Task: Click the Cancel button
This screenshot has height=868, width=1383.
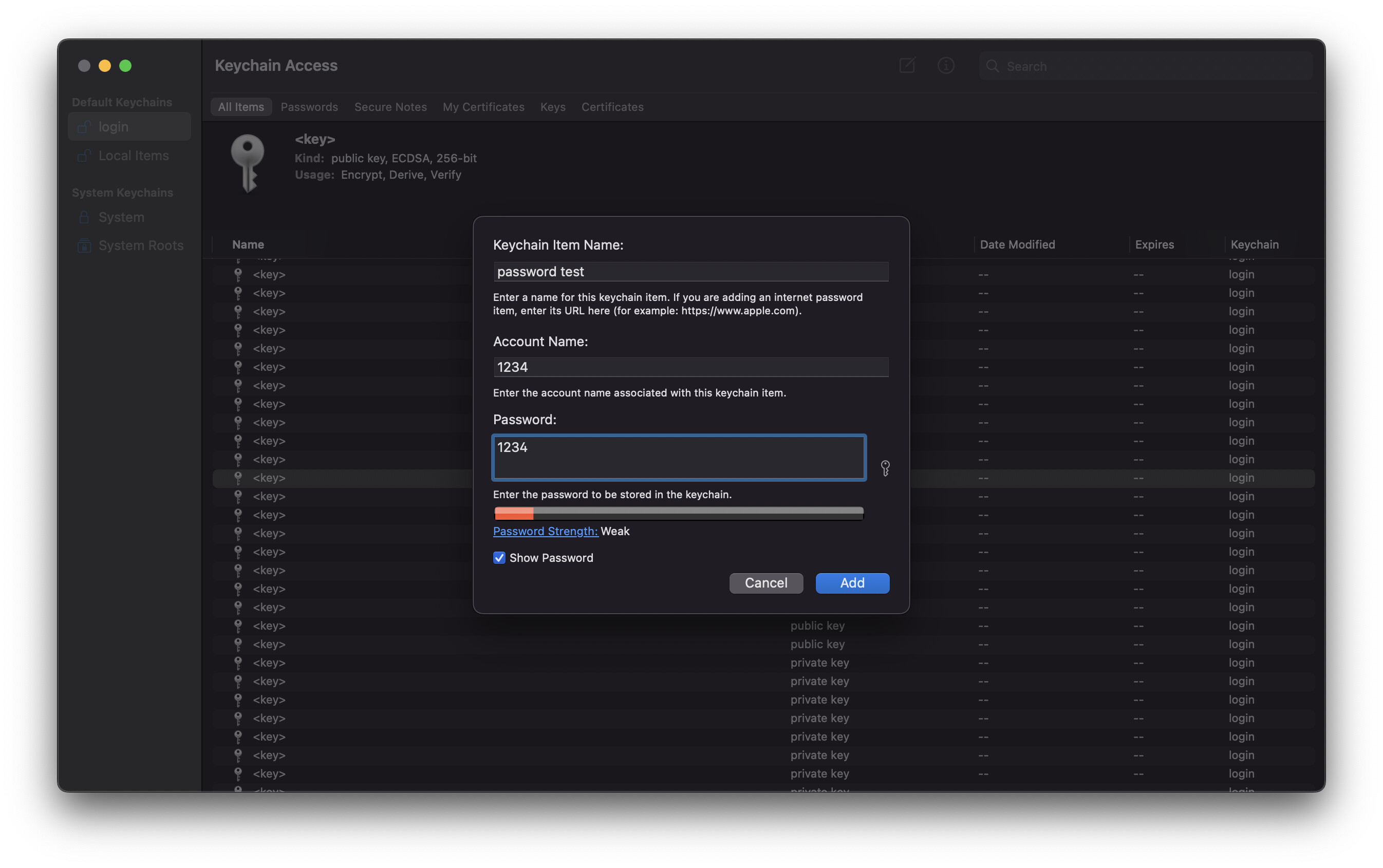Action: pyautogui.click(x=766, y=582)
